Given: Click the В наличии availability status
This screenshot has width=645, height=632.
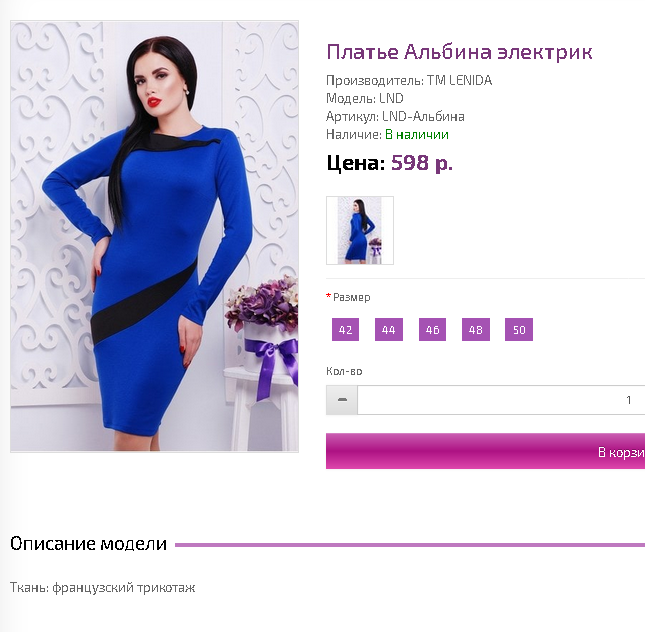Looking at the screenshot, I should [x=417, y=135].
